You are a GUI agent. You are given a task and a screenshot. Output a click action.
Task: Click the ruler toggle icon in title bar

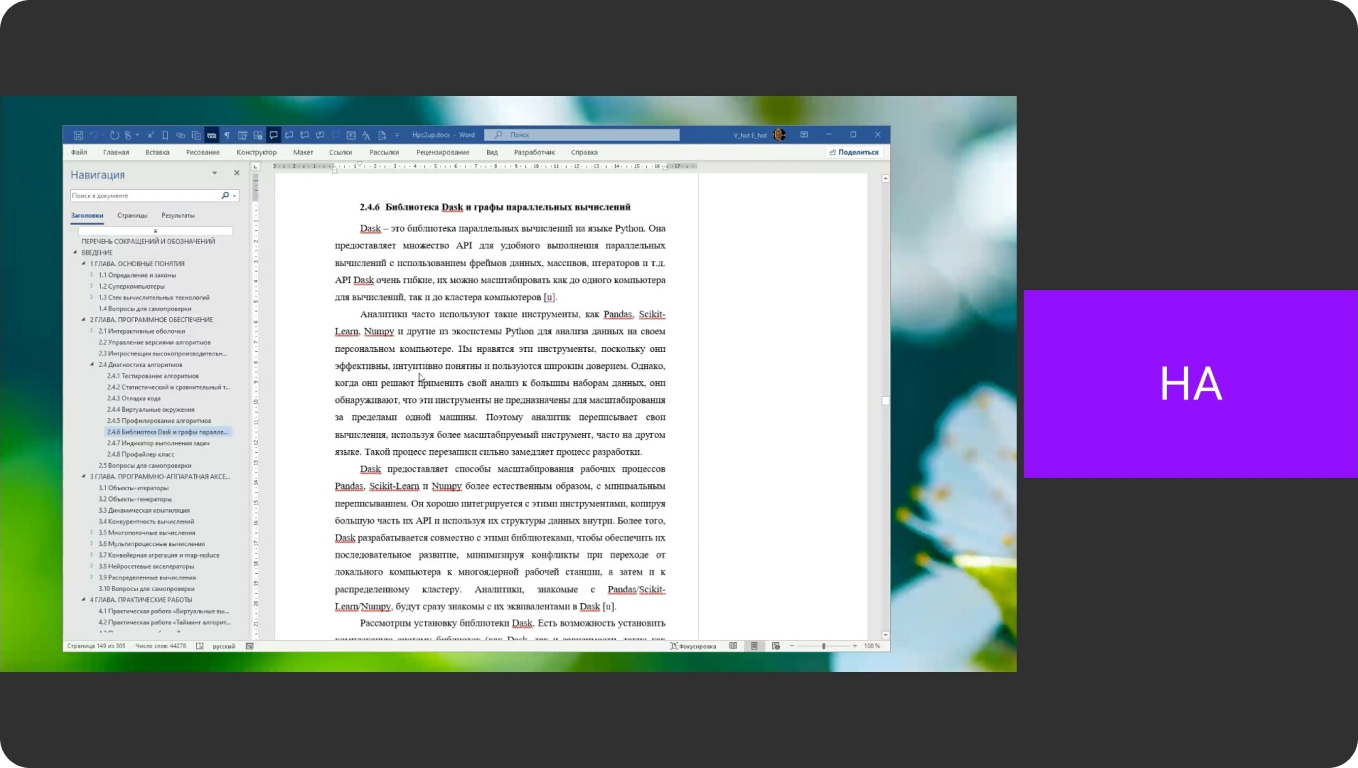pyautogui.click(x=212, y=135)
